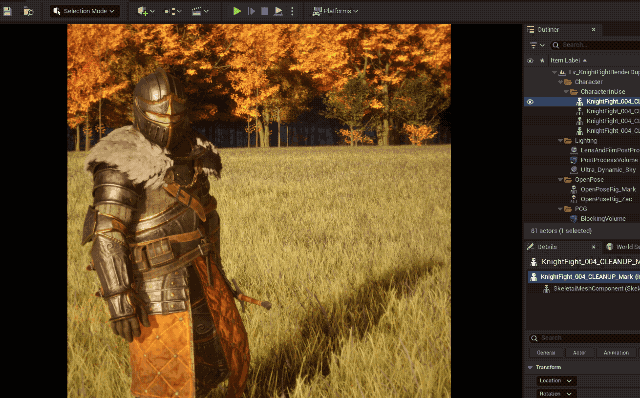Select the OpenPose folder label
The image size is (640, 398).
click(589, 180)
